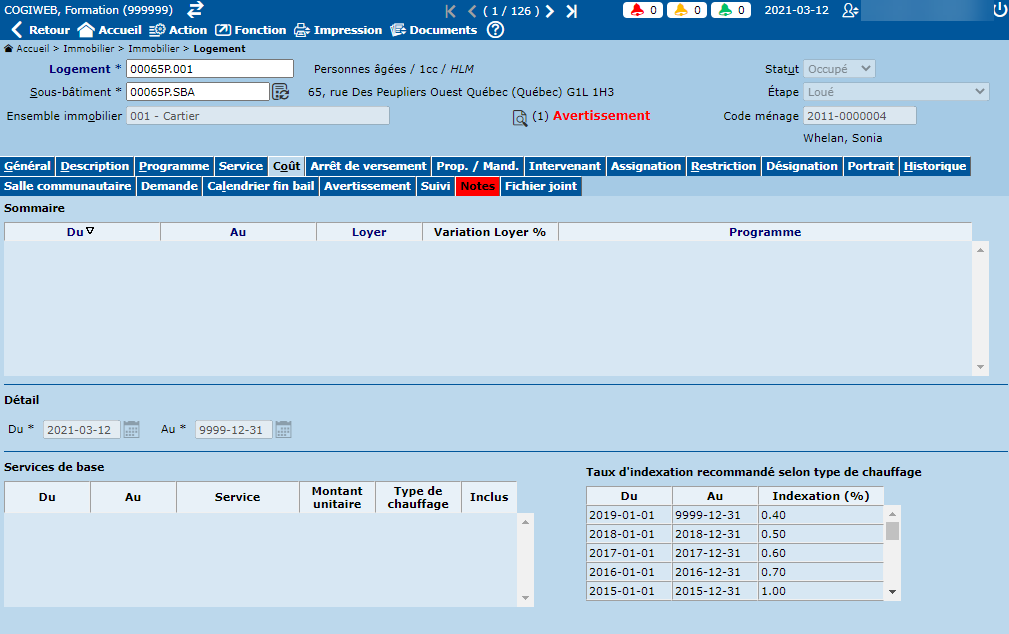Open the Notes tab
The width and height of the screenshot is (1009, 634).
(477, 186)
